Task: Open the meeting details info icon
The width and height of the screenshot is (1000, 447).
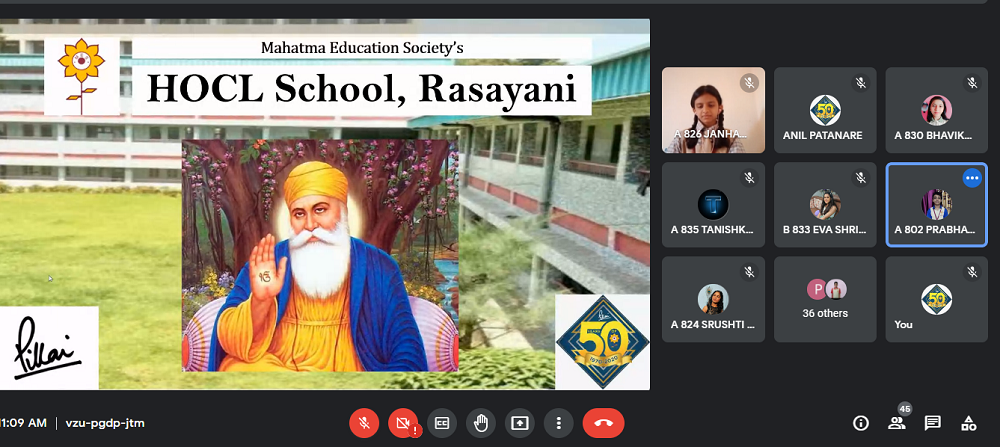Action: tap(860, 423)
